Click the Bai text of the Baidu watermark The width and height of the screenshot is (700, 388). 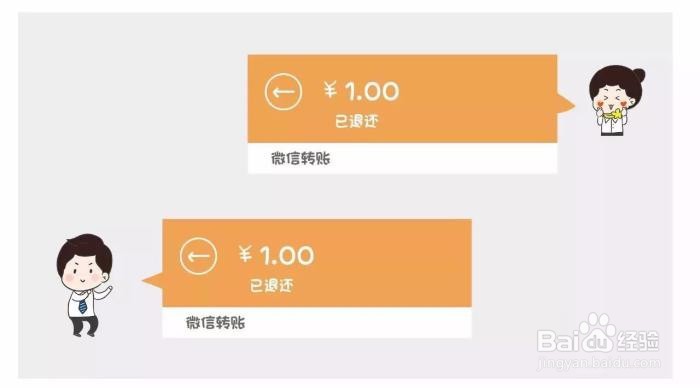(557, 341)
